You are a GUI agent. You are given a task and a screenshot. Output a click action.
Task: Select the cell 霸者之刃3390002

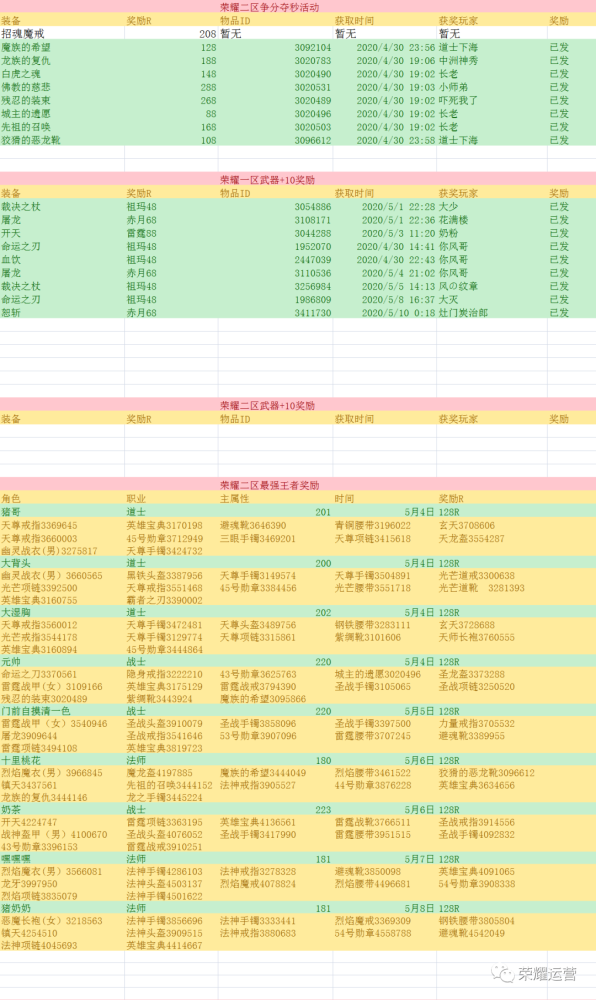point(164,600)
